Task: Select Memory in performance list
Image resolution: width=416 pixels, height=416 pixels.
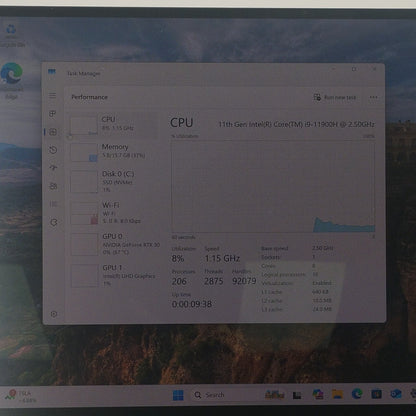Action: [x=114, y=152]
